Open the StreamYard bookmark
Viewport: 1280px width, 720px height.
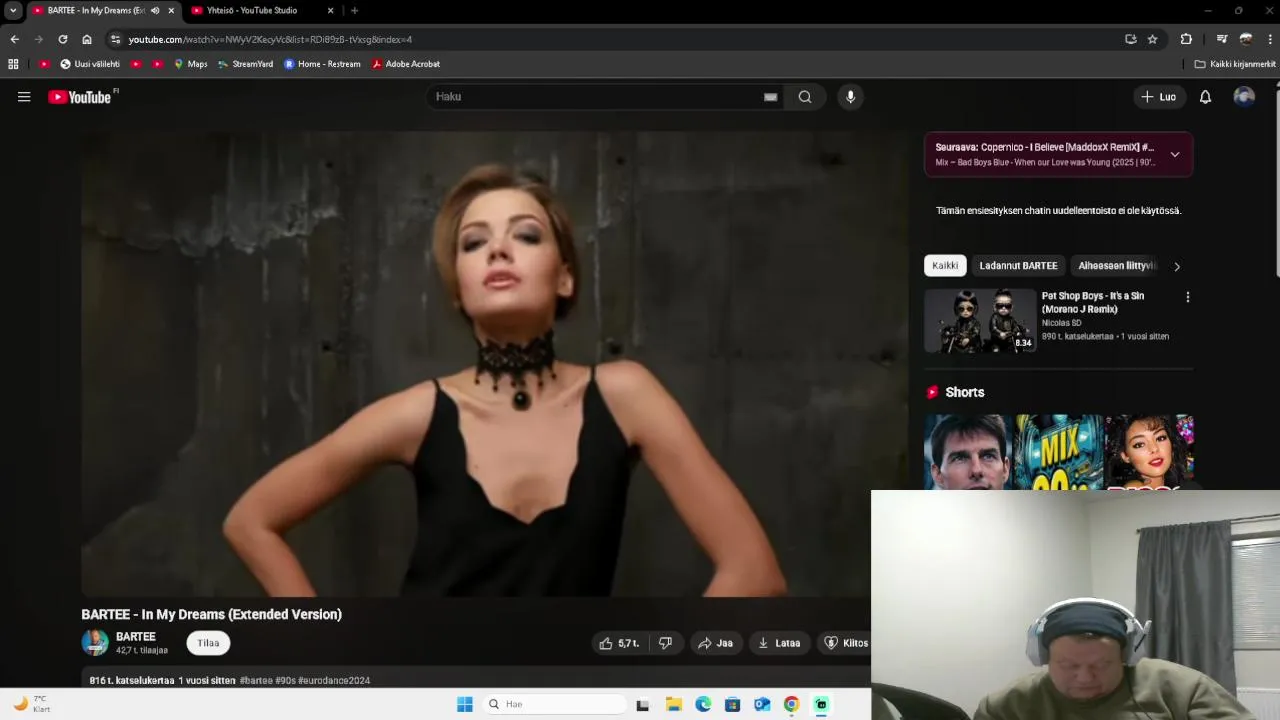[245, 64]
